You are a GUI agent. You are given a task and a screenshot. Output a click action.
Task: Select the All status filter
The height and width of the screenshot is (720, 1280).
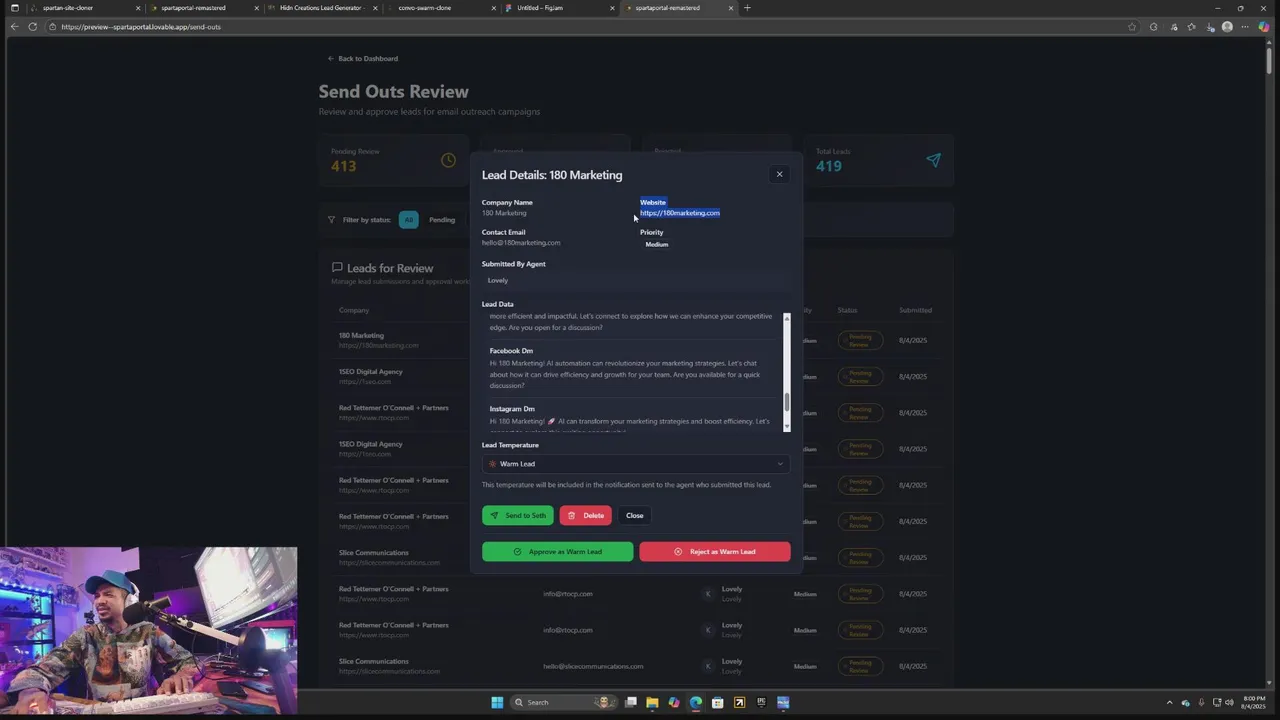click(408, 220)
